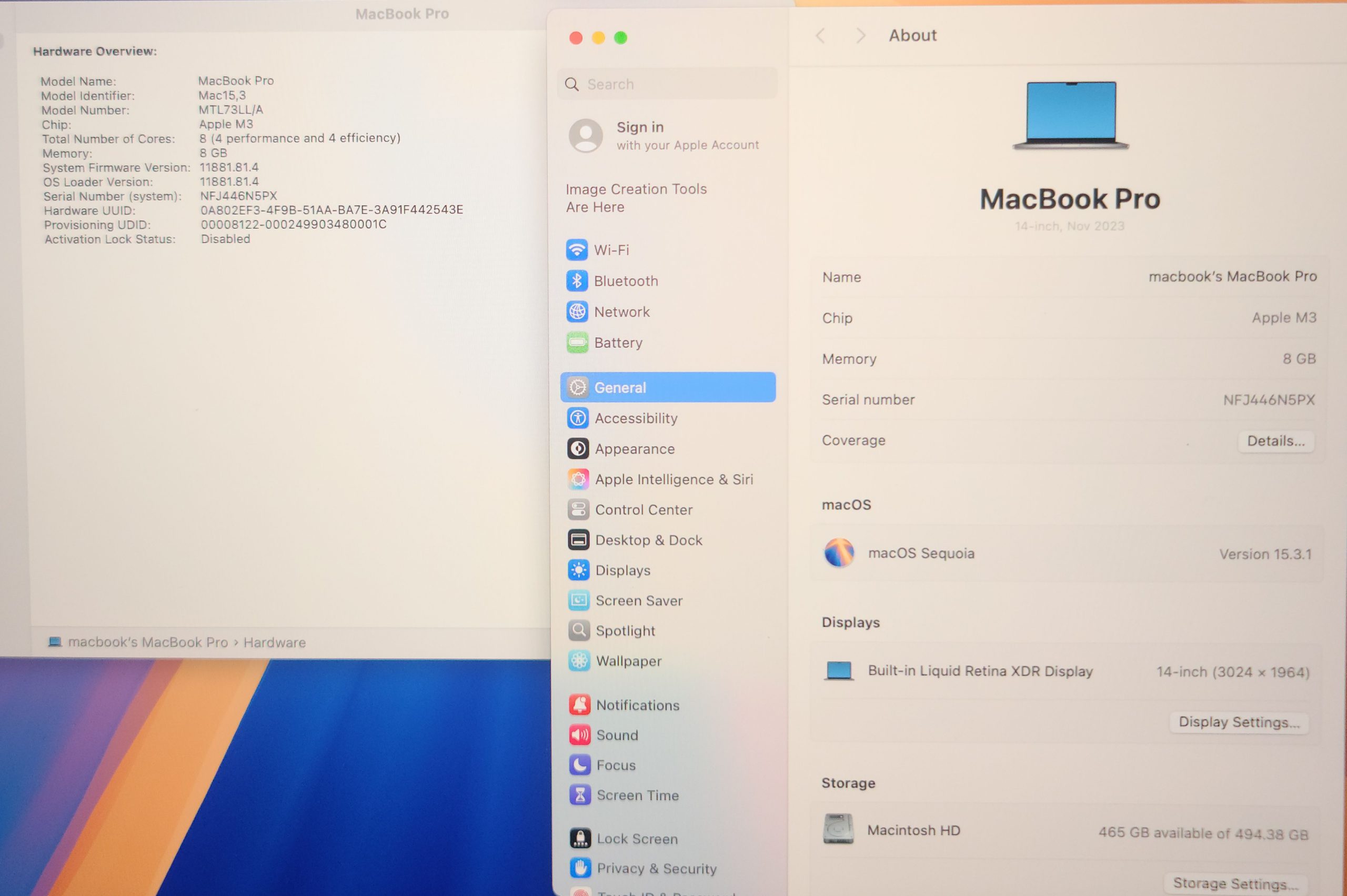The width and height of the screenshot is (1347, 896).
Task: Open the Lock Screen sidebar entry
Action: (x=637, y=838)
